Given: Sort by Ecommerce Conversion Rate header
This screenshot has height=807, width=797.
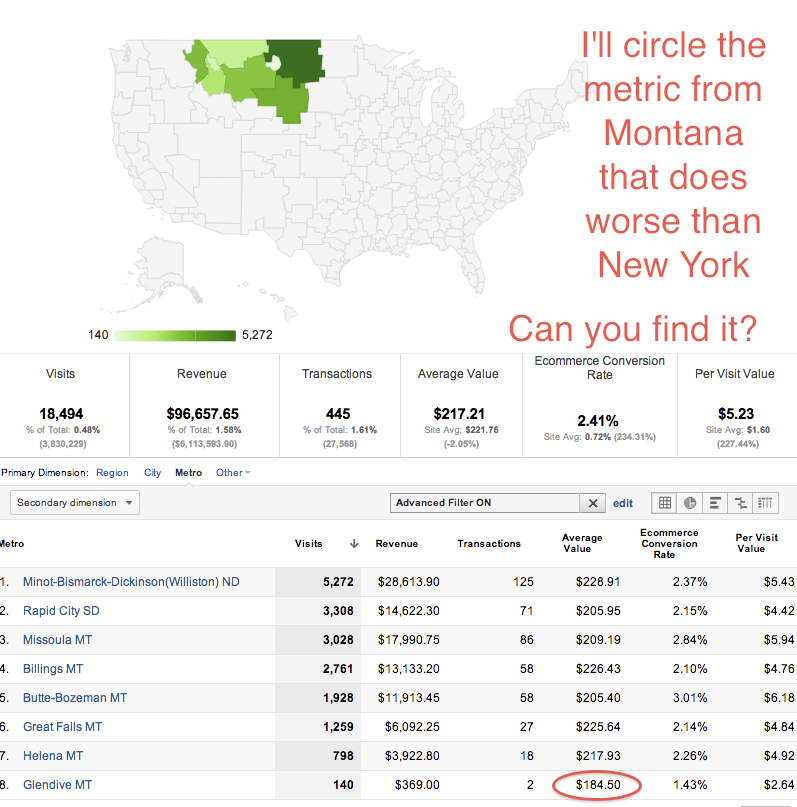Looking at the screenshot, I should (669, 543).
